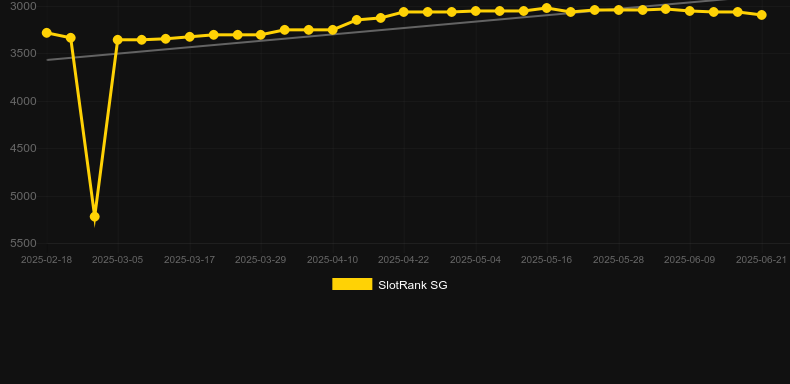This screenshot has width=790, height=384.
Task: Click y-axis label 3500
Action: click(x=24, y=54)
